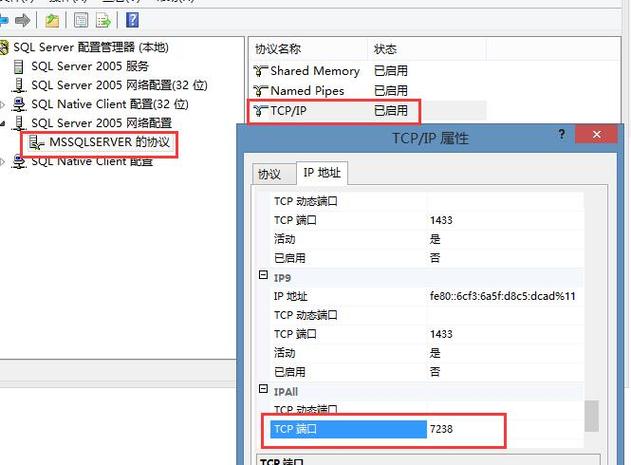631x465 pixels.
Task: Click the TCP/IP protocol icon
Action: point(260,111)
